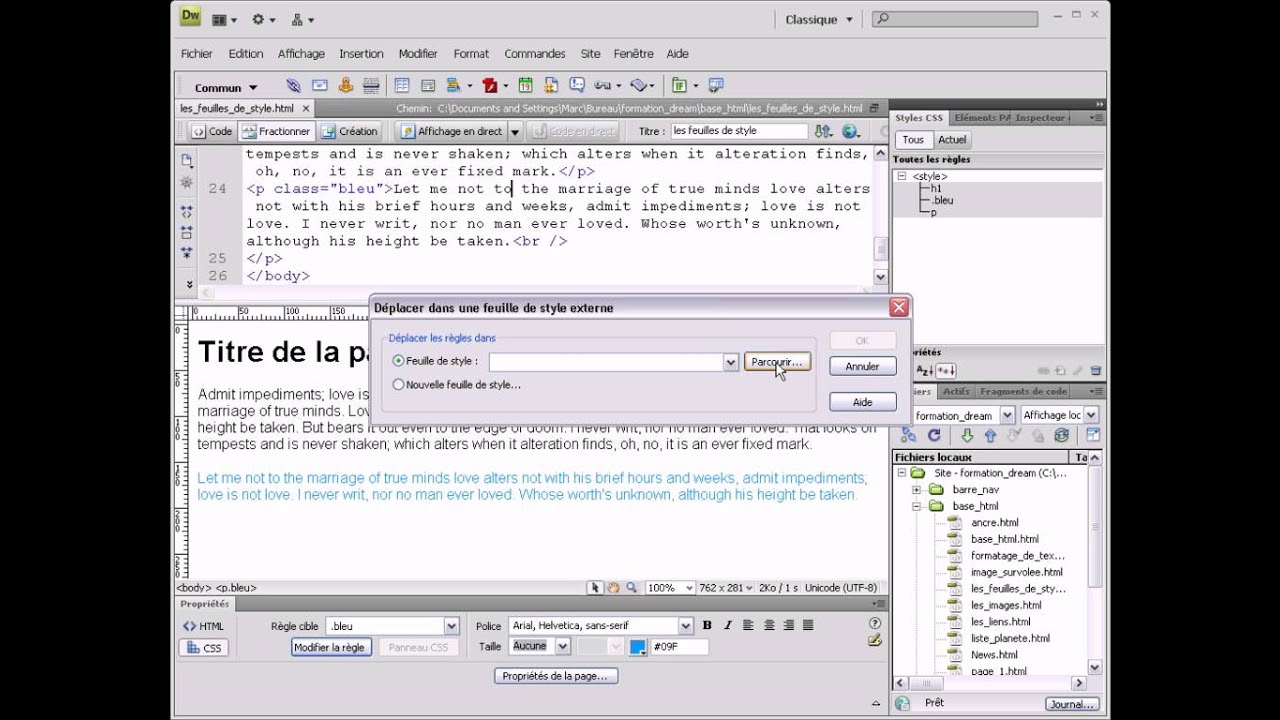Open the Commandes menu
Viewport: 1280px width, 720px height.
pos(535,54)
